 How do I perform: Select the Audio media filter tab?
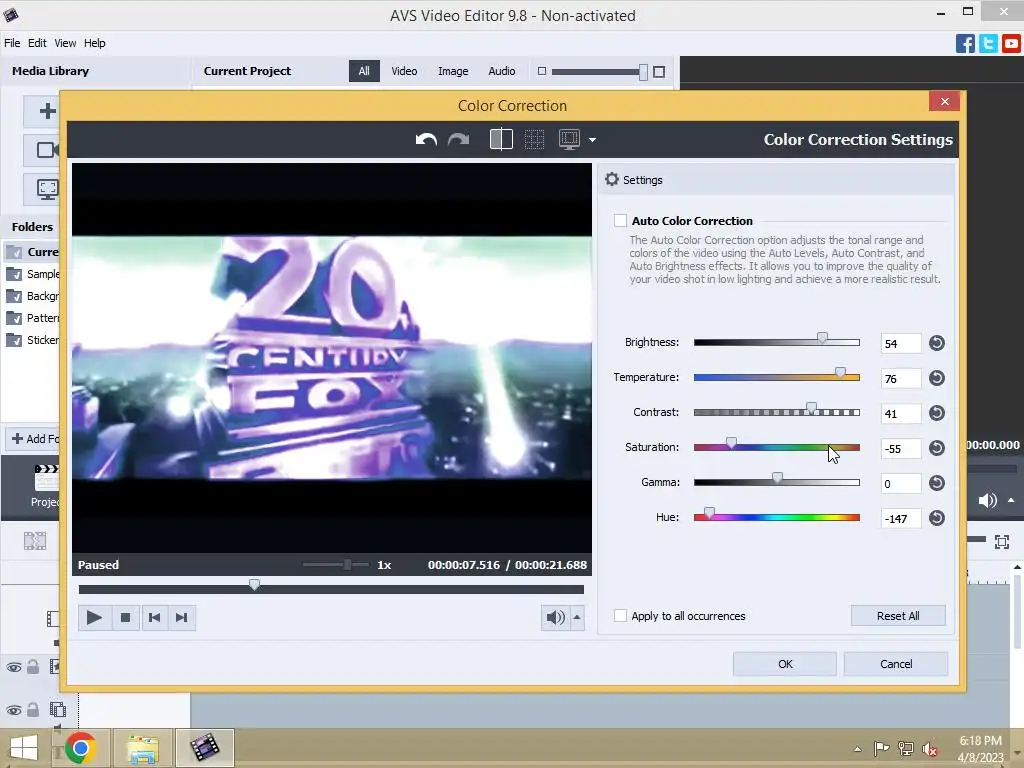pyautogui.click(x=502, y=71)
